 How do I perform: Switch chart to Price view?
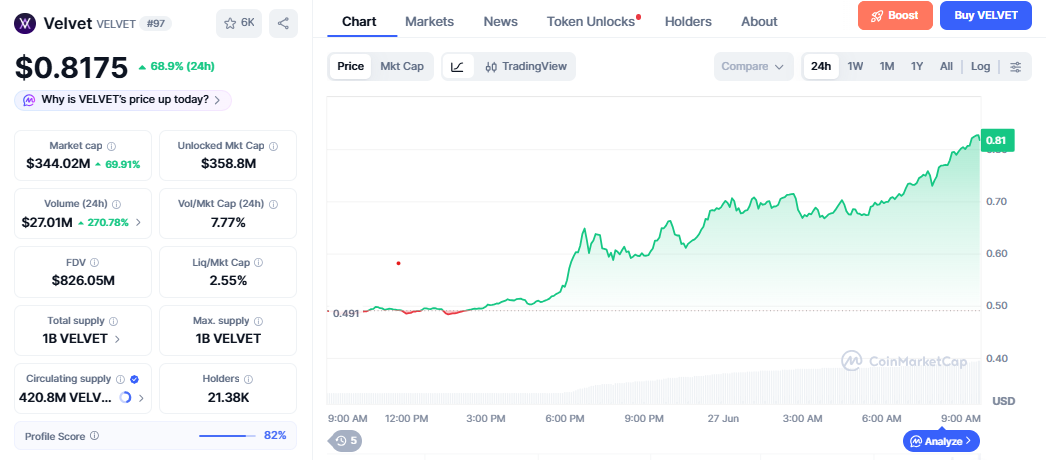pos(350,67)
